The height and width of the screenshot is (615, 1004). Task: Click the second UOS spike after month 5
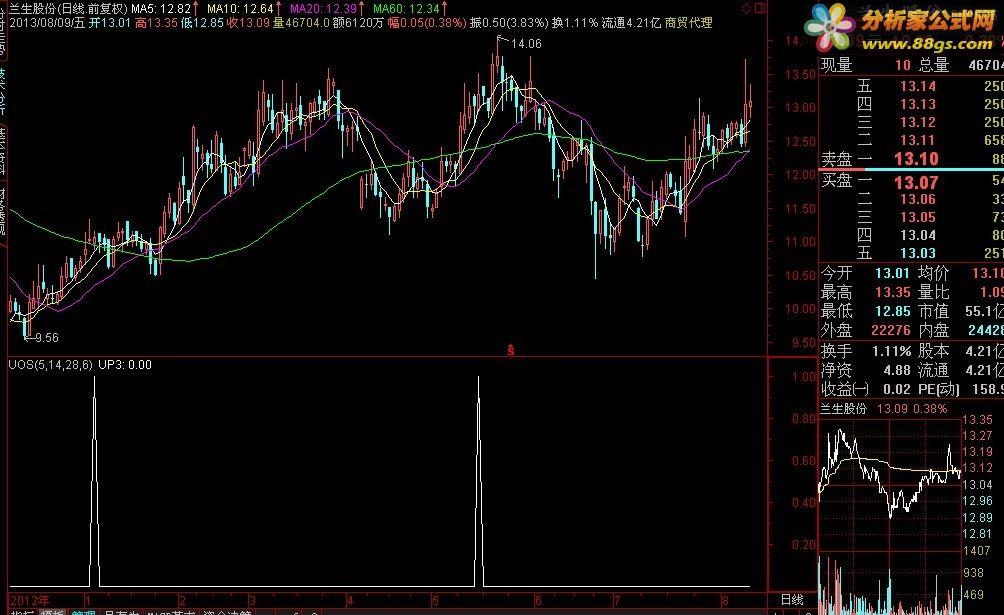tap(478, 480)
